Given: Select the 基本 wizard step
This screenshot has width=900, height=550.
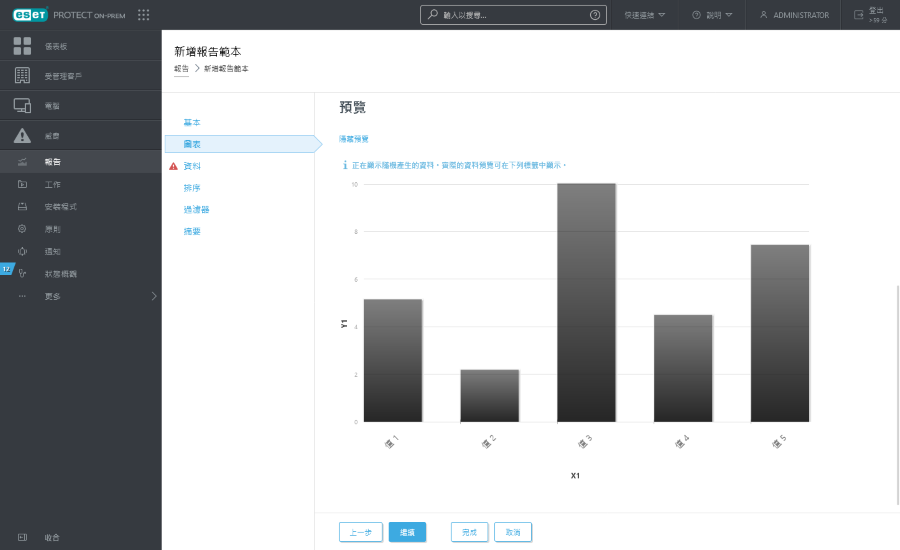Looking at the screenshot, I should (192, 122).
